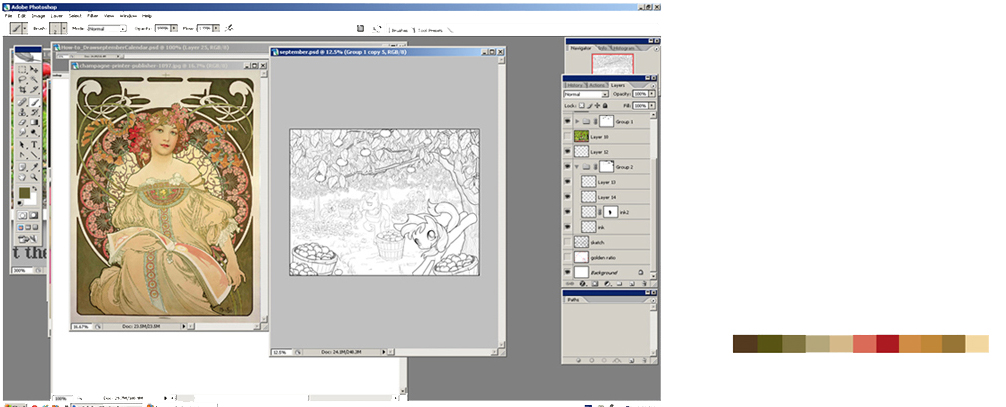1006x407 pixels.
Task: Enable the Airbrush option in options bar
Action: click(x=229, y=28)
